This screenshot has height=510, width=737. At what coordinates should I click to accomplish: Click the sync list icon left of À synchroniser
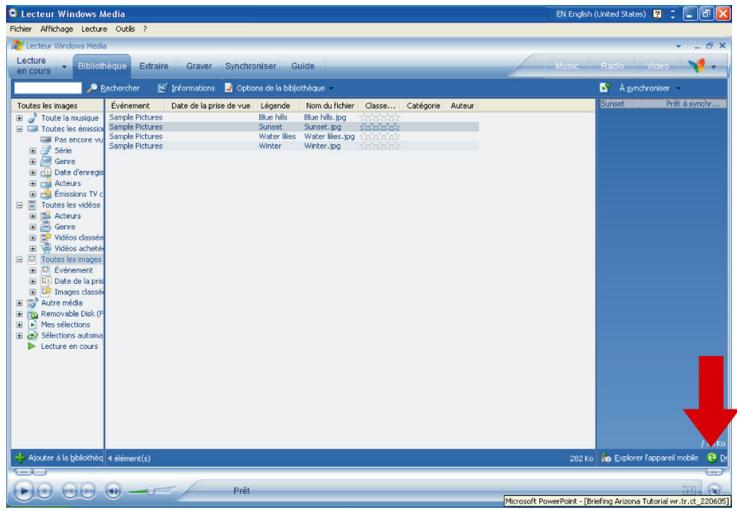tap(604, 88)
